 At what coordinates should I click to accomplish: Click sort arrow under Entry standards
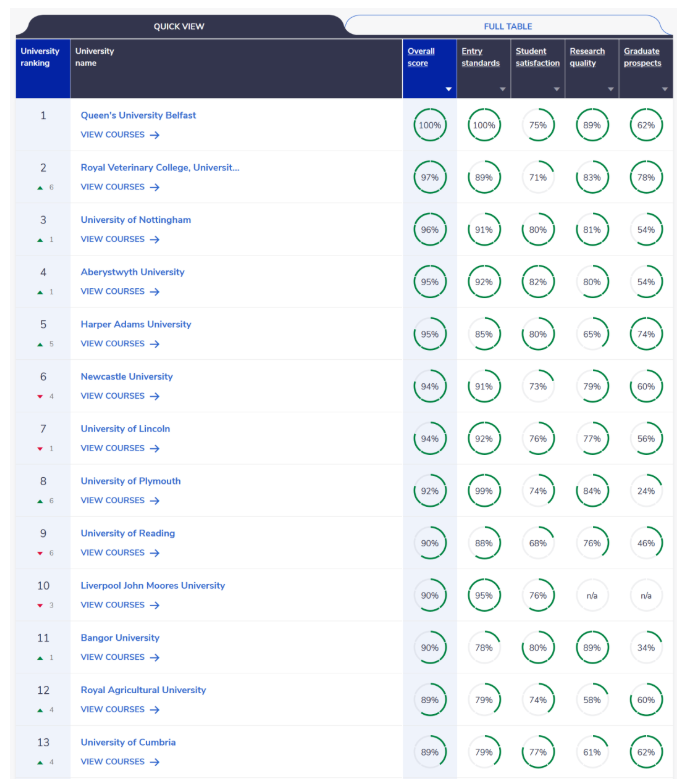[x=502, y=90]
